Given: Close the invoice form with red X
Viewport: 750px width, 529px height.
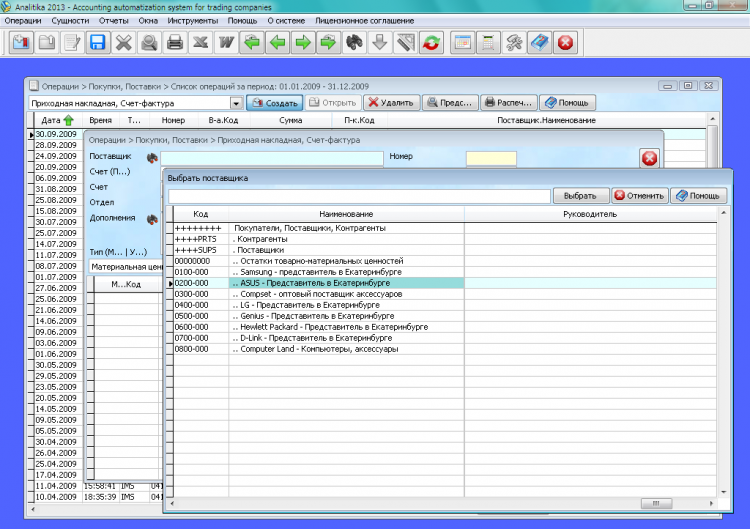Looking at the screenshot, I should (x=649, y=158).
